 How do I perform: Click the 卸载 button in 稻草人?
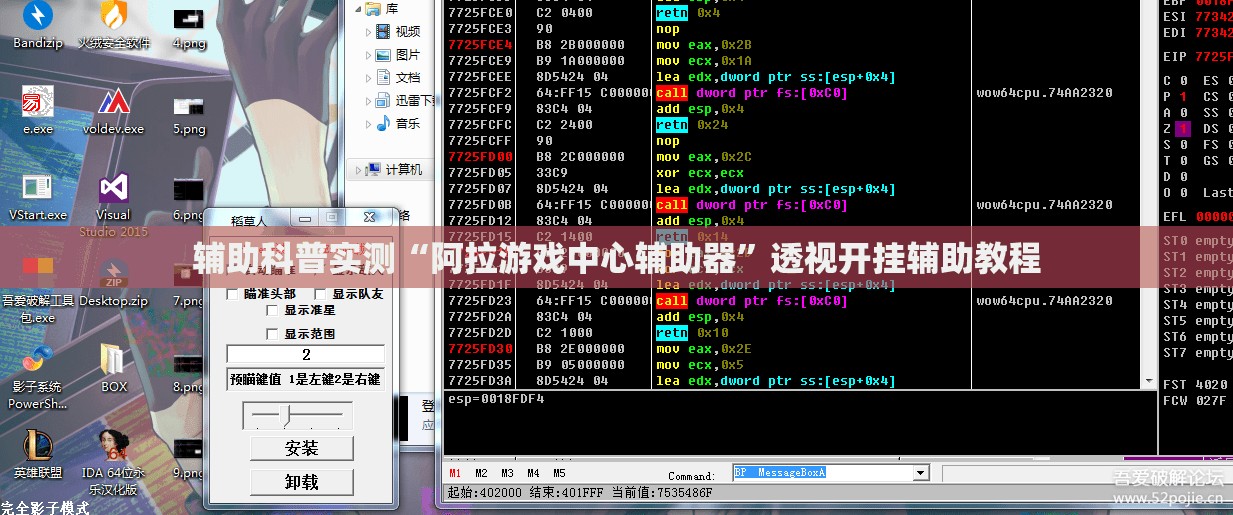tap(301, 482)
